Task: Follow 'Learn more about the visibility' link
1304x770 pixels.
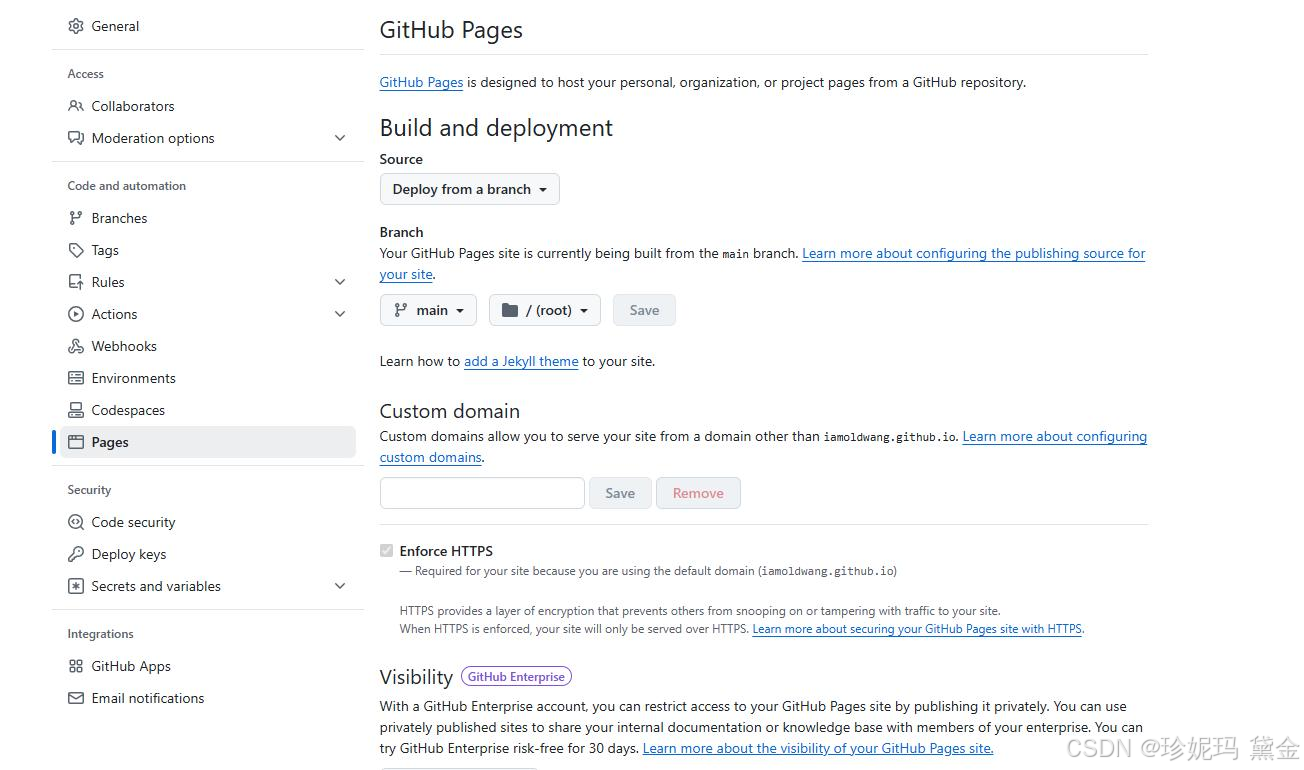Action: pyautogui.click(x=818, y=748)
